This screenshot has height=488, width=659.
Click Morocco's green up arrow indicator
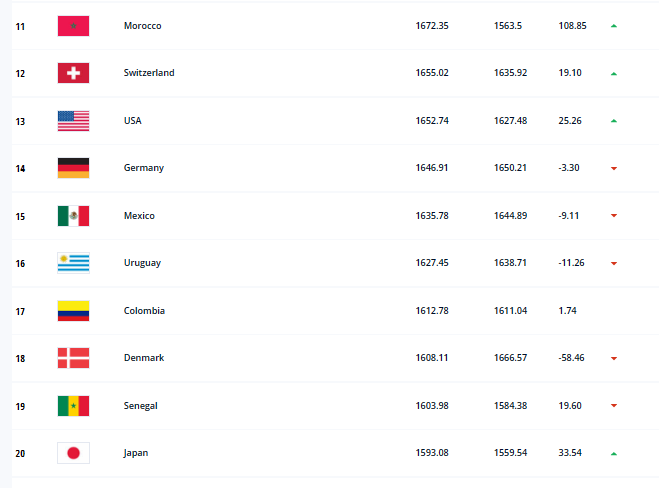click(x=613, y=26)
